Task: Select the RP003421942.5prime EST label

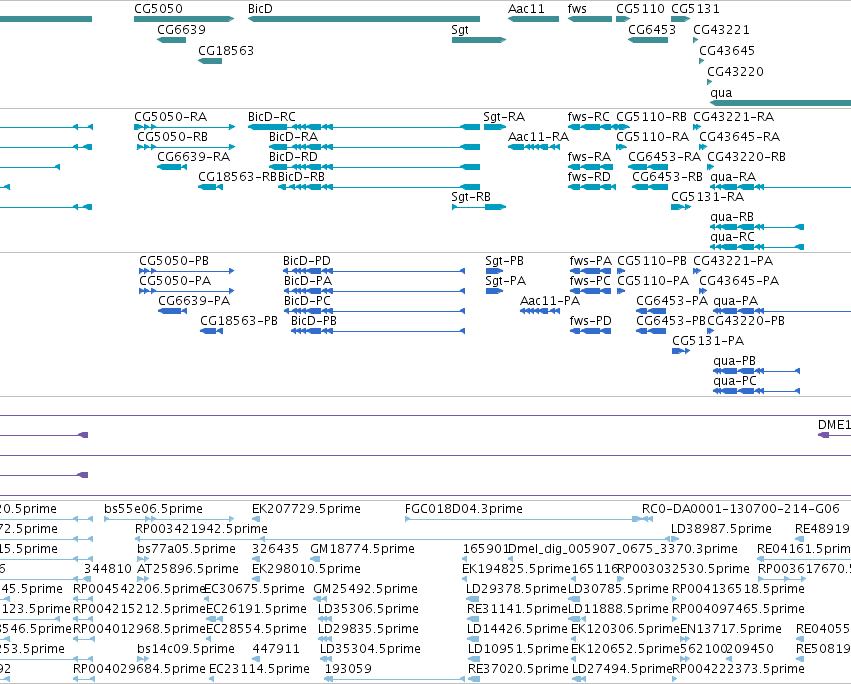Action: [x=201, y=529]
